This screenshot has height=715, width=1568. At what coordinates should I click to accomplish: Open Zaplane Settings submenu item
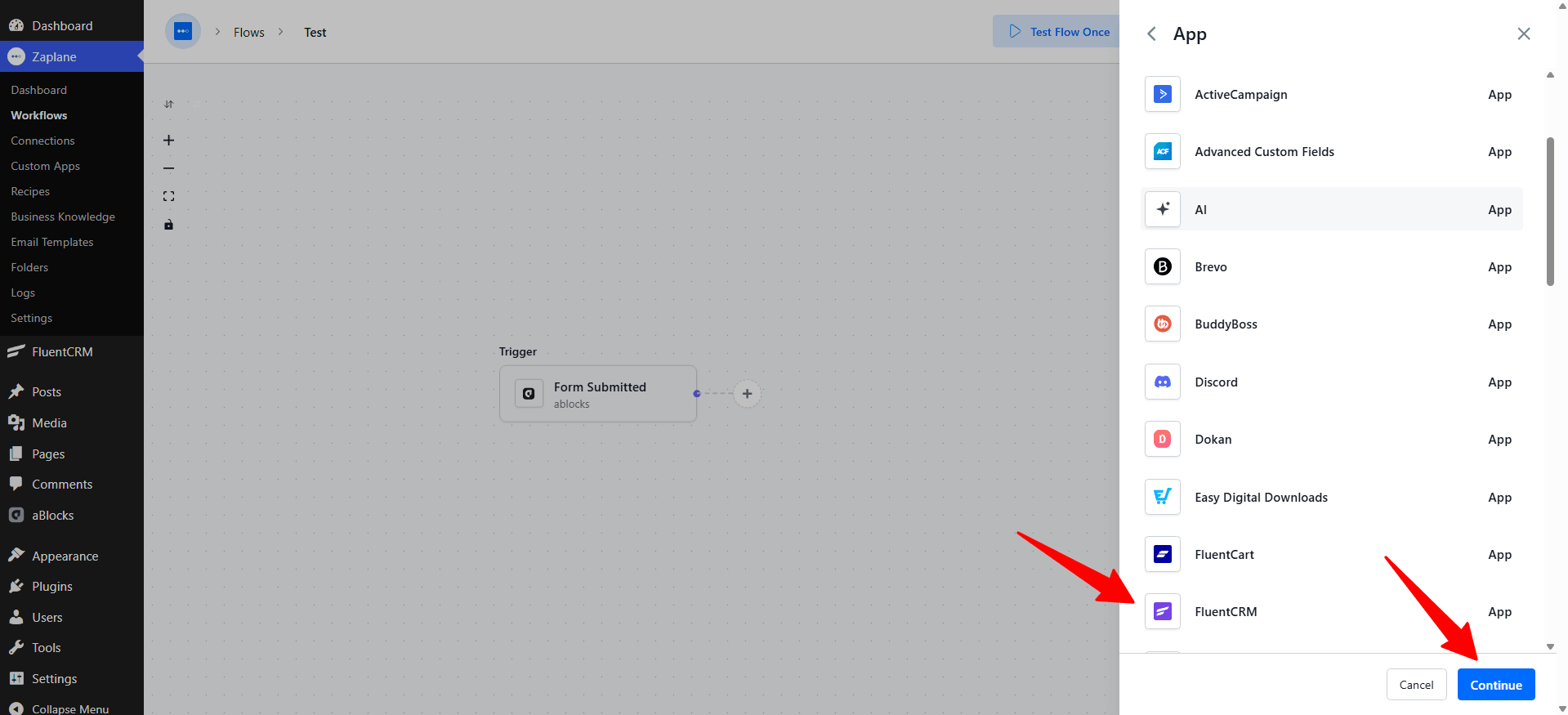pos(31,318)
